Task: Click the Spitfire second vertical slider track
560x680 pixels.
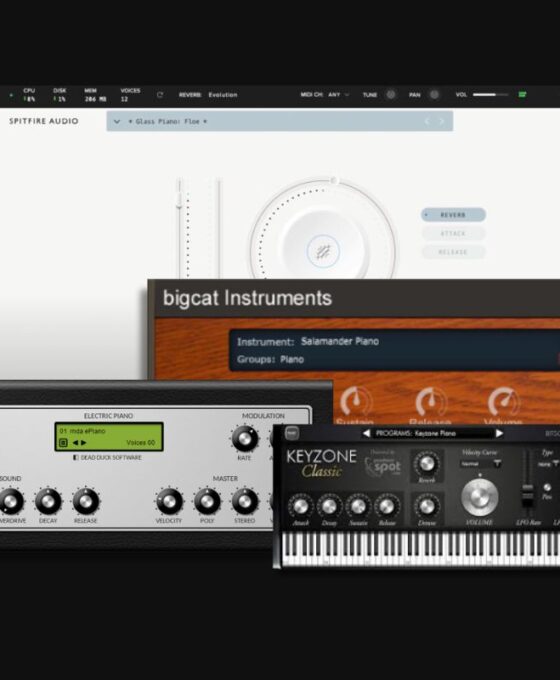Action: [218, 228]
